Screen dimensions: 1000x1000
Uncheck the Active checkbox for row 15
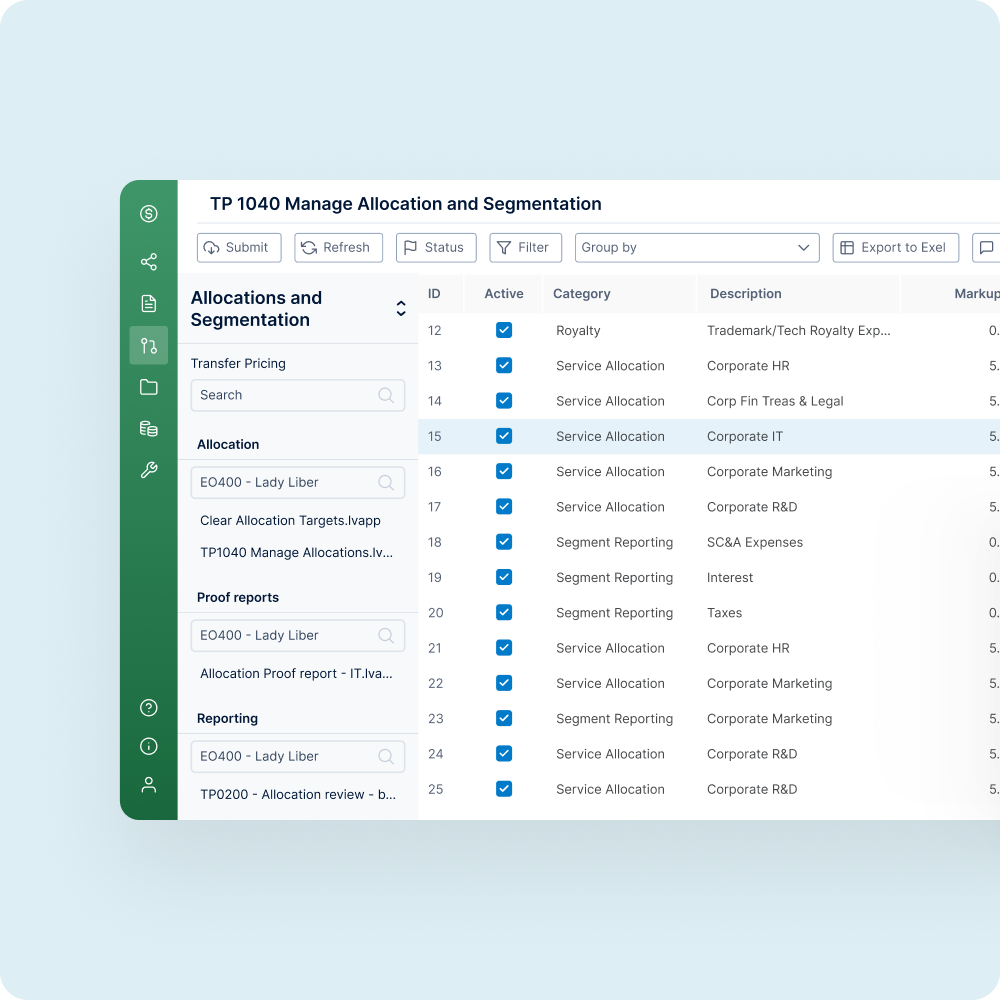pos(504,436)
